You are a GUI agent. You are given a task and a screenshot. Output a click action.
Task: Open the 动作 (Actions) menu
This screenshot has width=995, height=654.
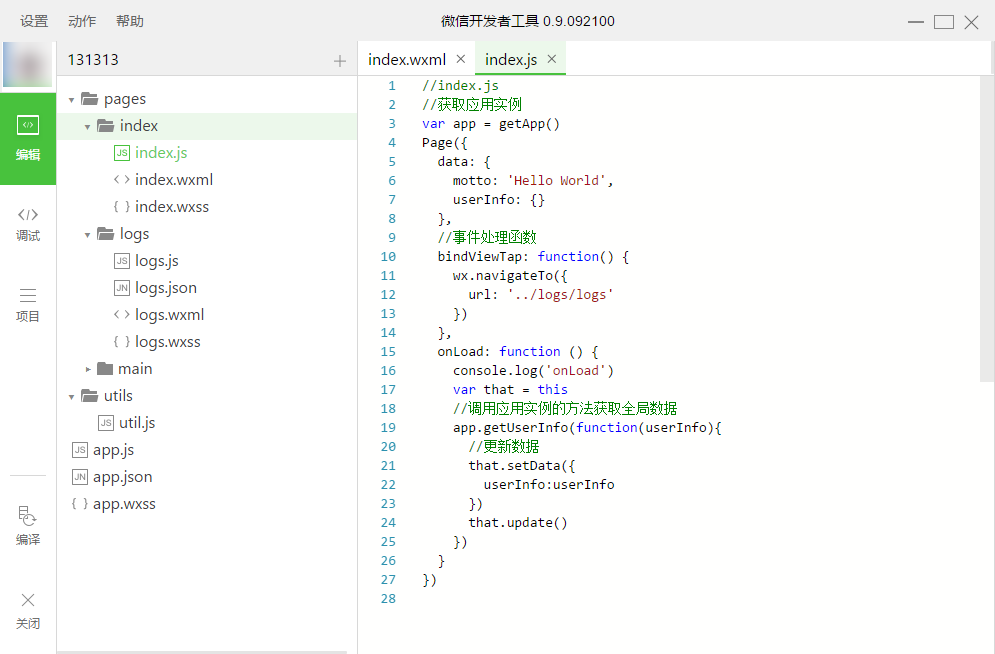coord(82,21)
